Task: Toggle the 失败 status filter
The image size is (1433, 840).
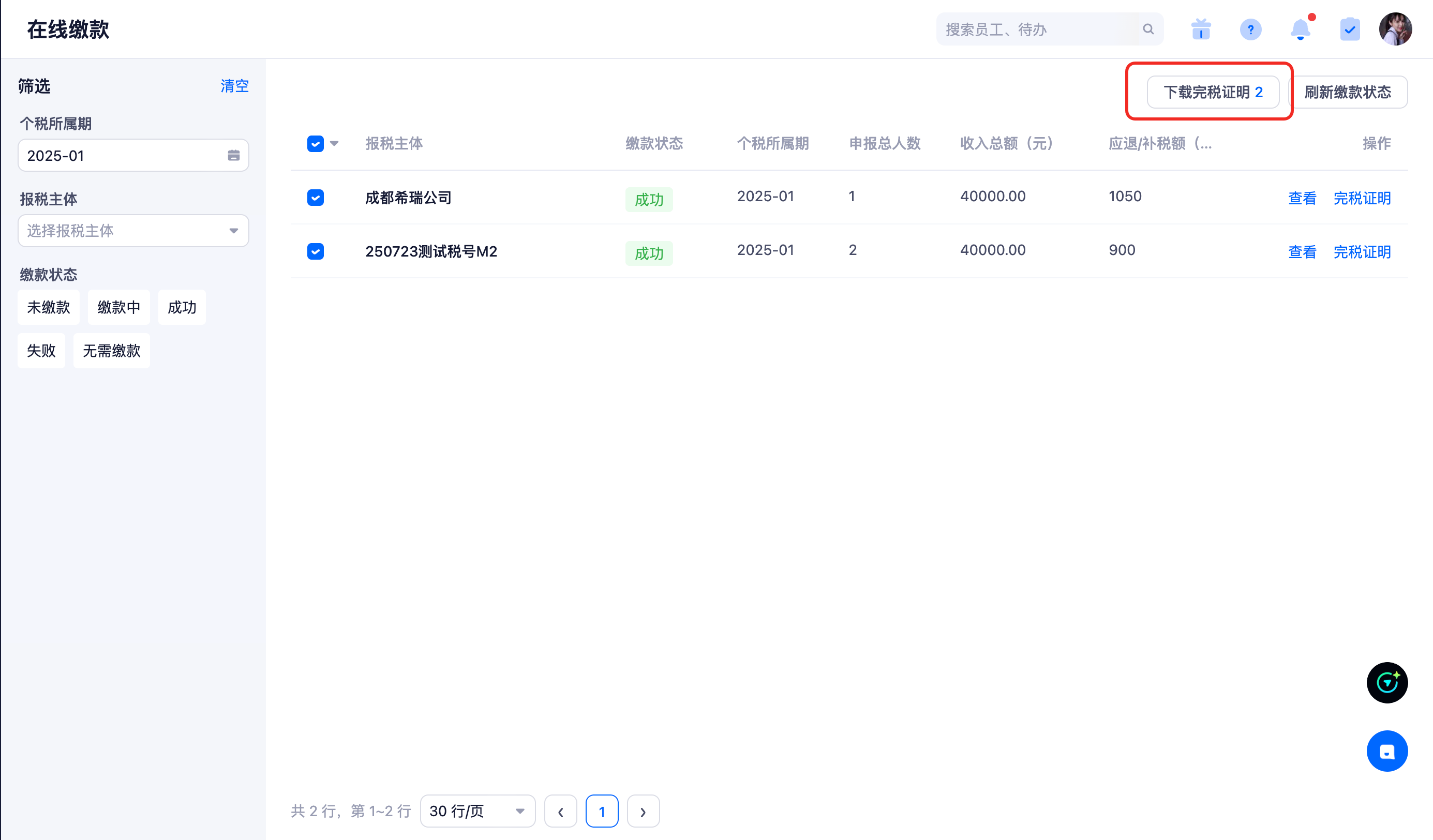Action: click(x=41, y=350)
